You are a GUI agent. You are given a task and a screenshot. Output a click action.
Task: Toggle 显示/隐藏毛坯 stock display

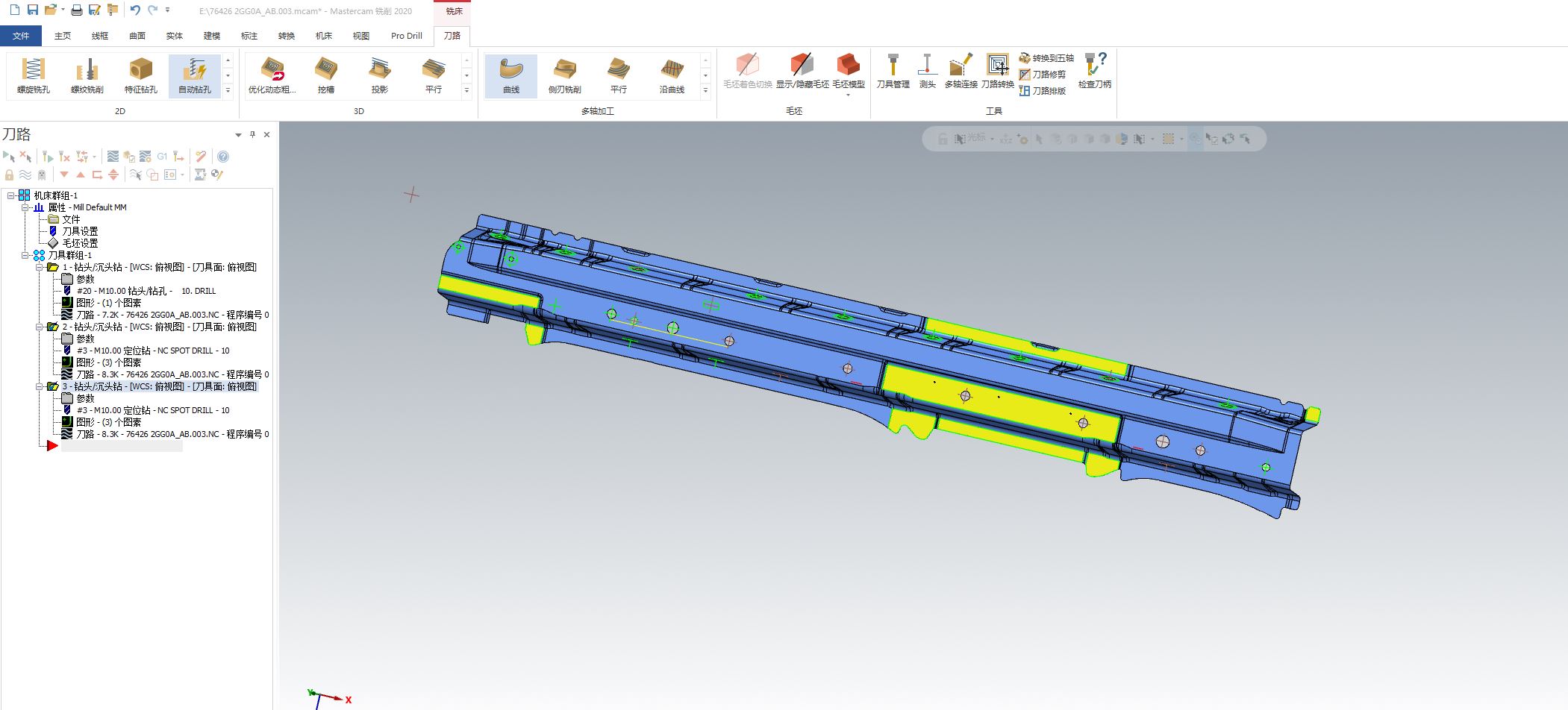pos(802,72)
